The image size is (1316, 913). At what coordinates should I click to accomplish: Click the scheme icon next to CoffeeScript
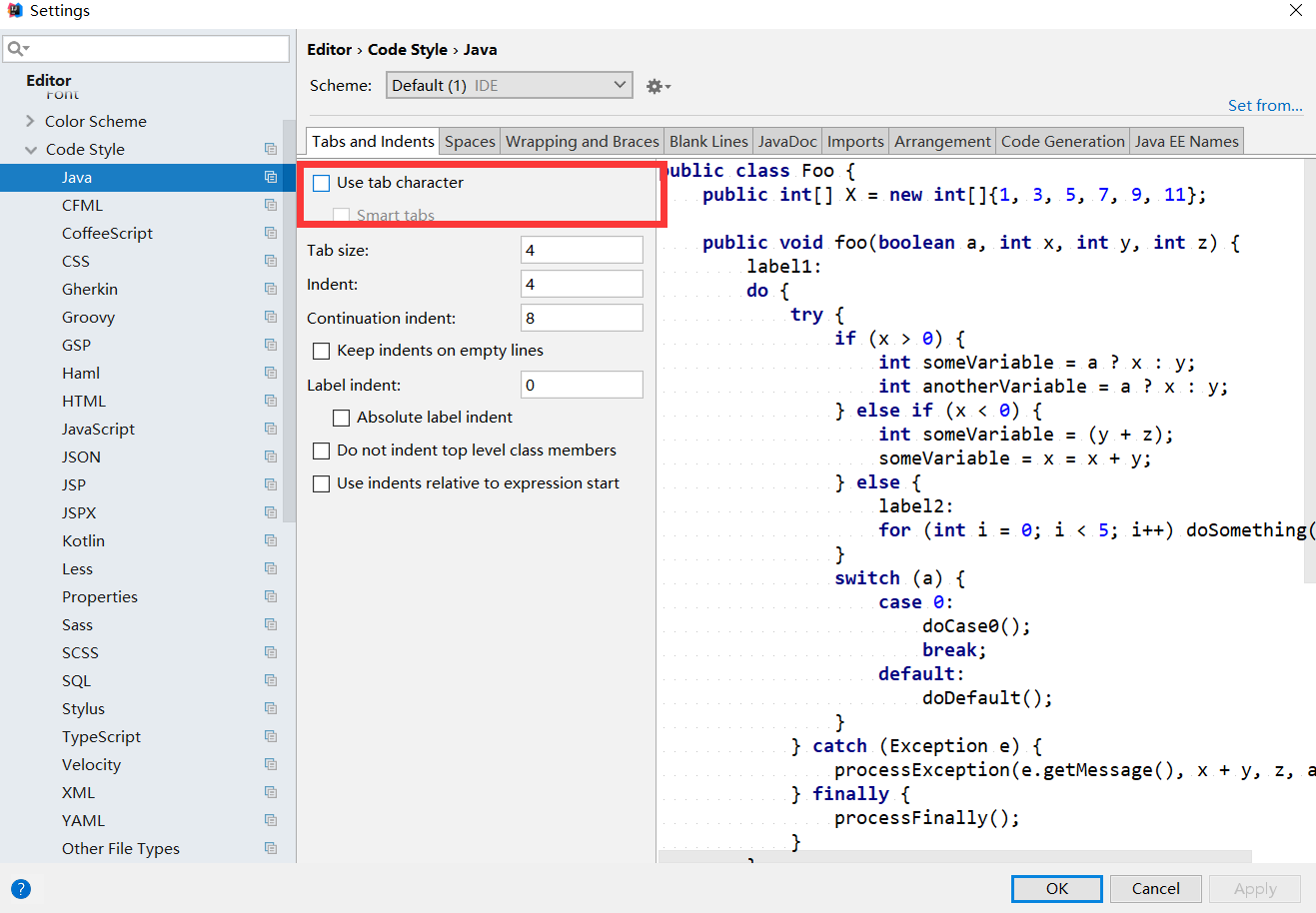[x=271, y=233]
